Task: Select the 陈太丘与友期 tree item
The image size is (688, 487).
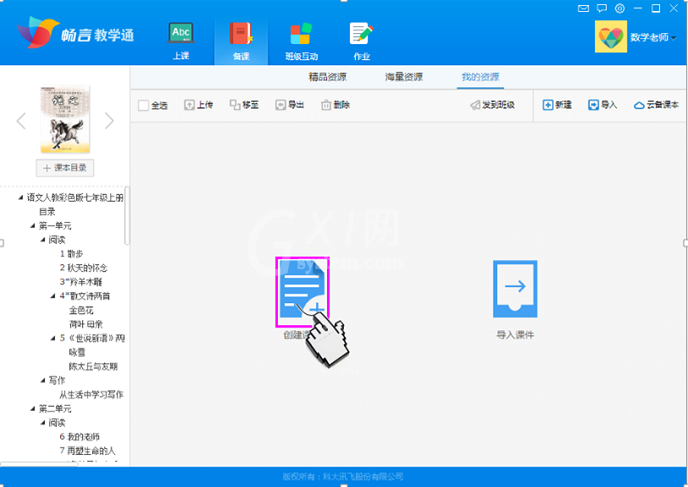Action: (x=93, y=366)
